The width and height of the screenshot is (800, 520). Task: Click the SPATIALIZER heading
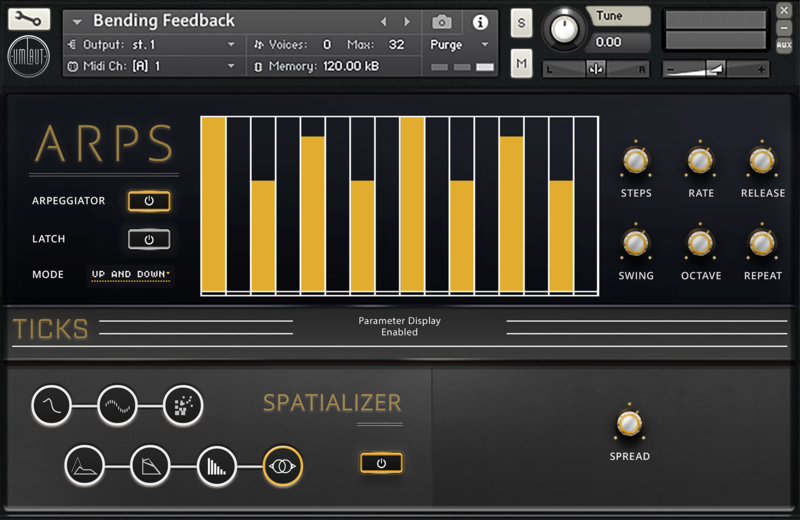point(332,403)
